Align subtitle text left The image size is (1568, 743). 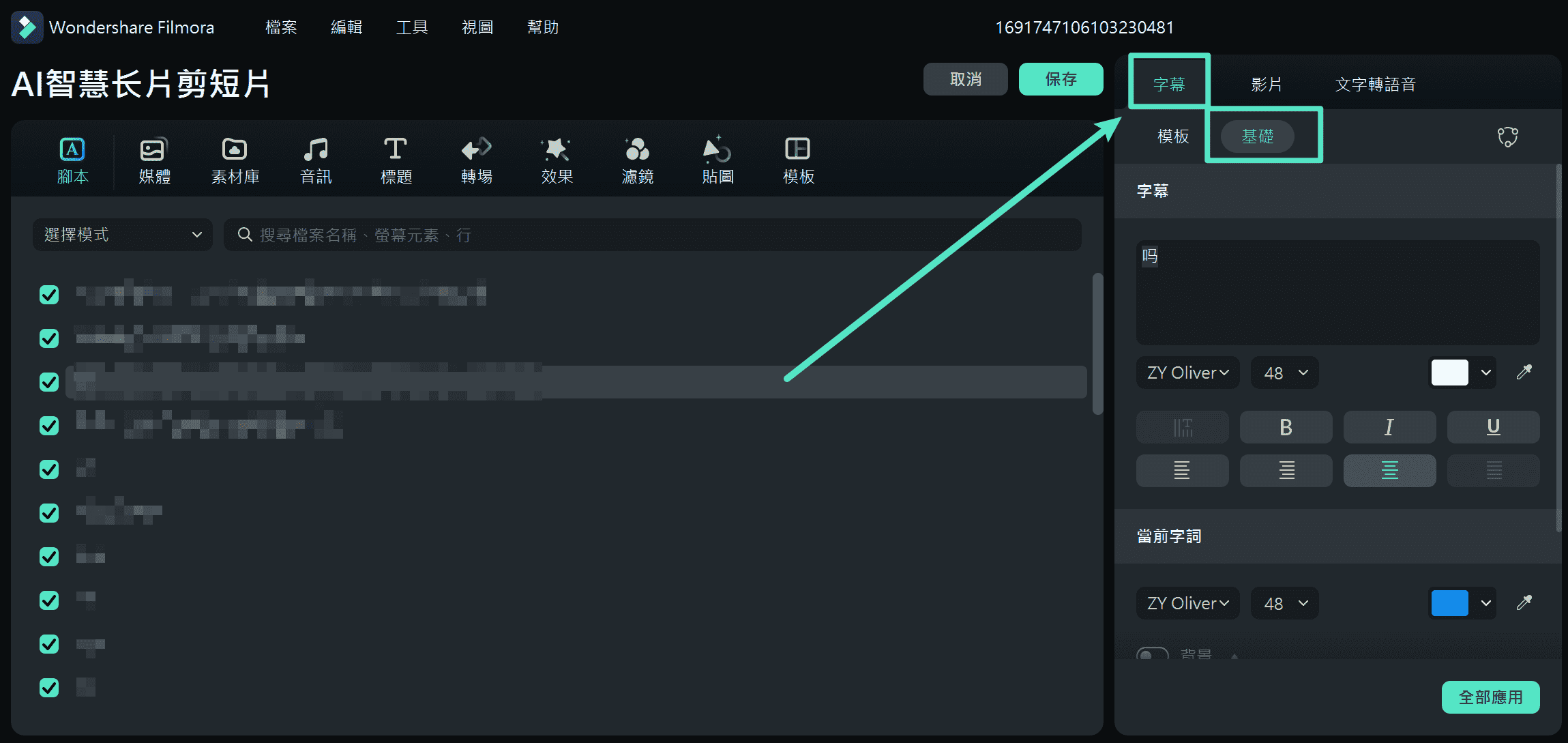[x=1182, y=470]
